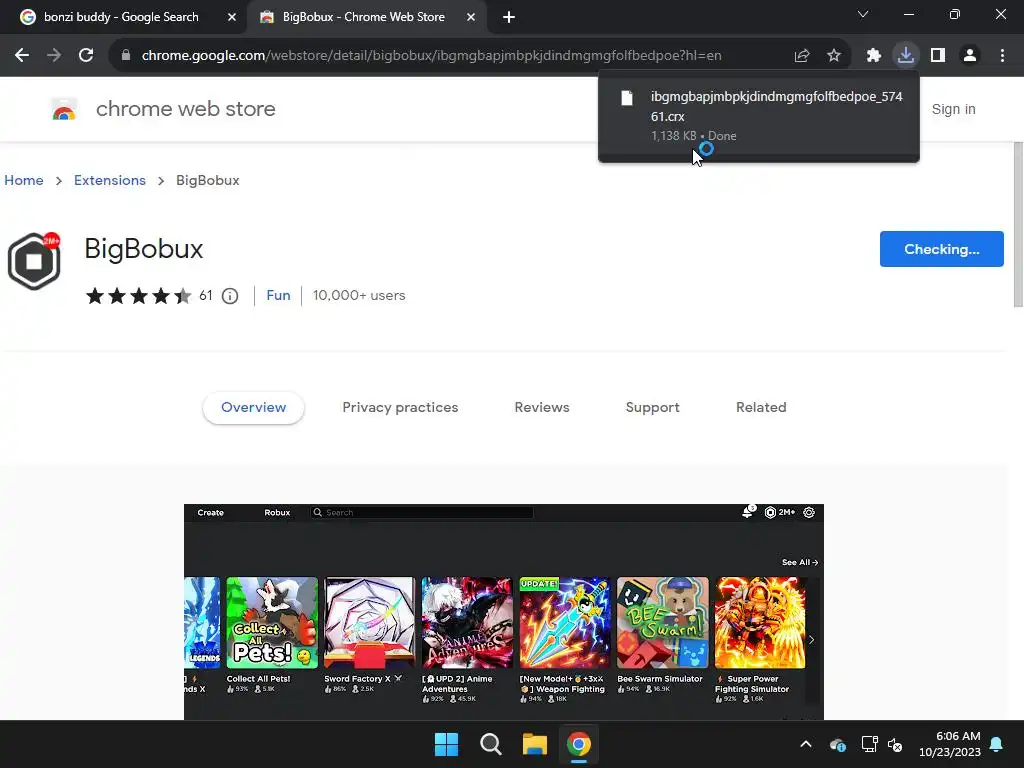Open the Fun category link
Image resolution: width=1024 pixels, height=768 pixels.
point(278,295)
